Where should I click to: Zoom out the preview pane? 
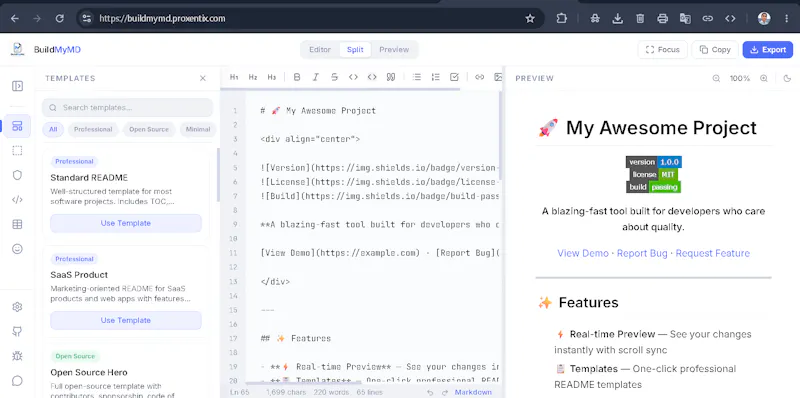pyautogui.click(x=716, y=79)
